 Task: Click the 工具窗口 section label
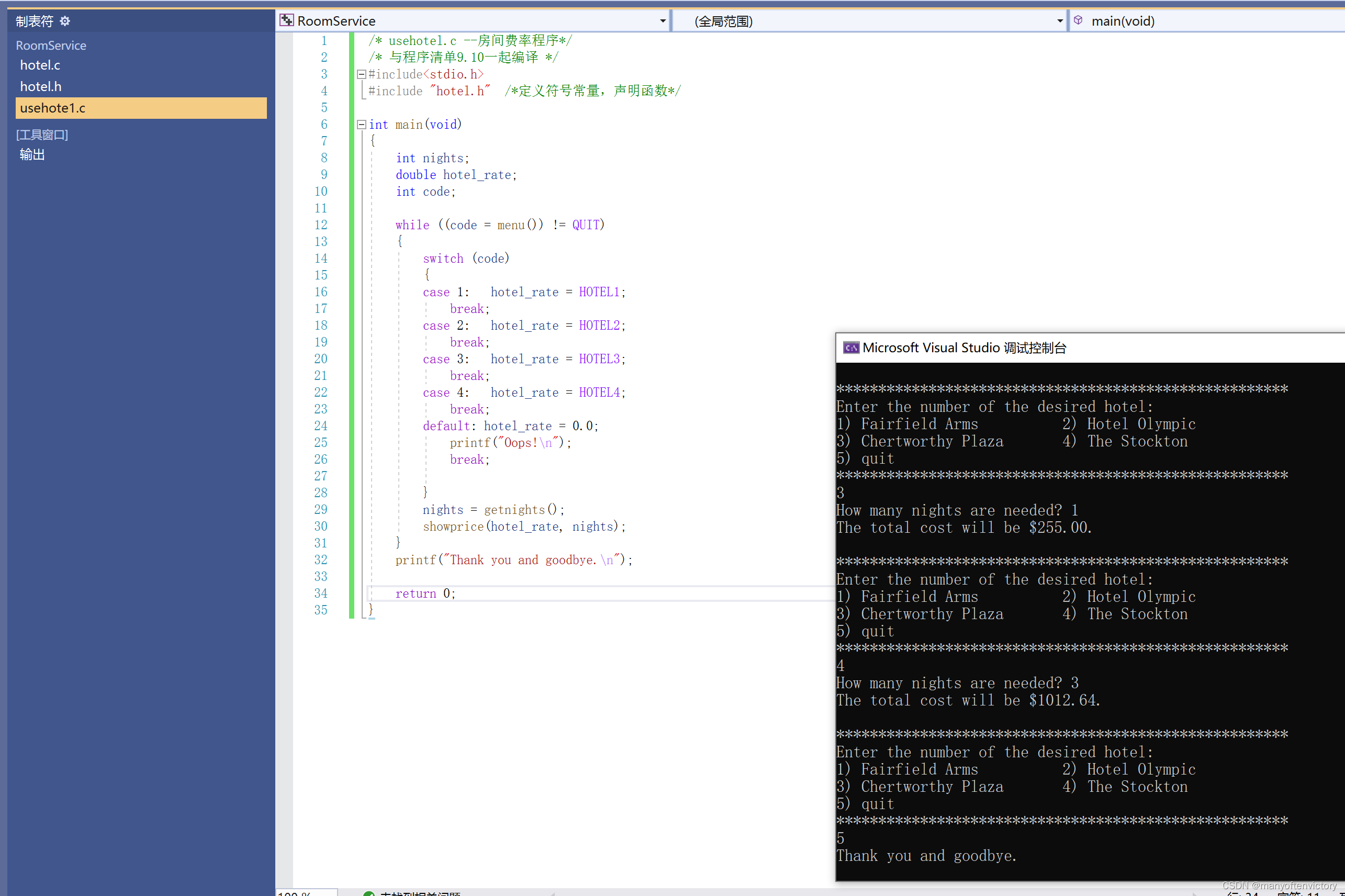click(x=42, y=135)
